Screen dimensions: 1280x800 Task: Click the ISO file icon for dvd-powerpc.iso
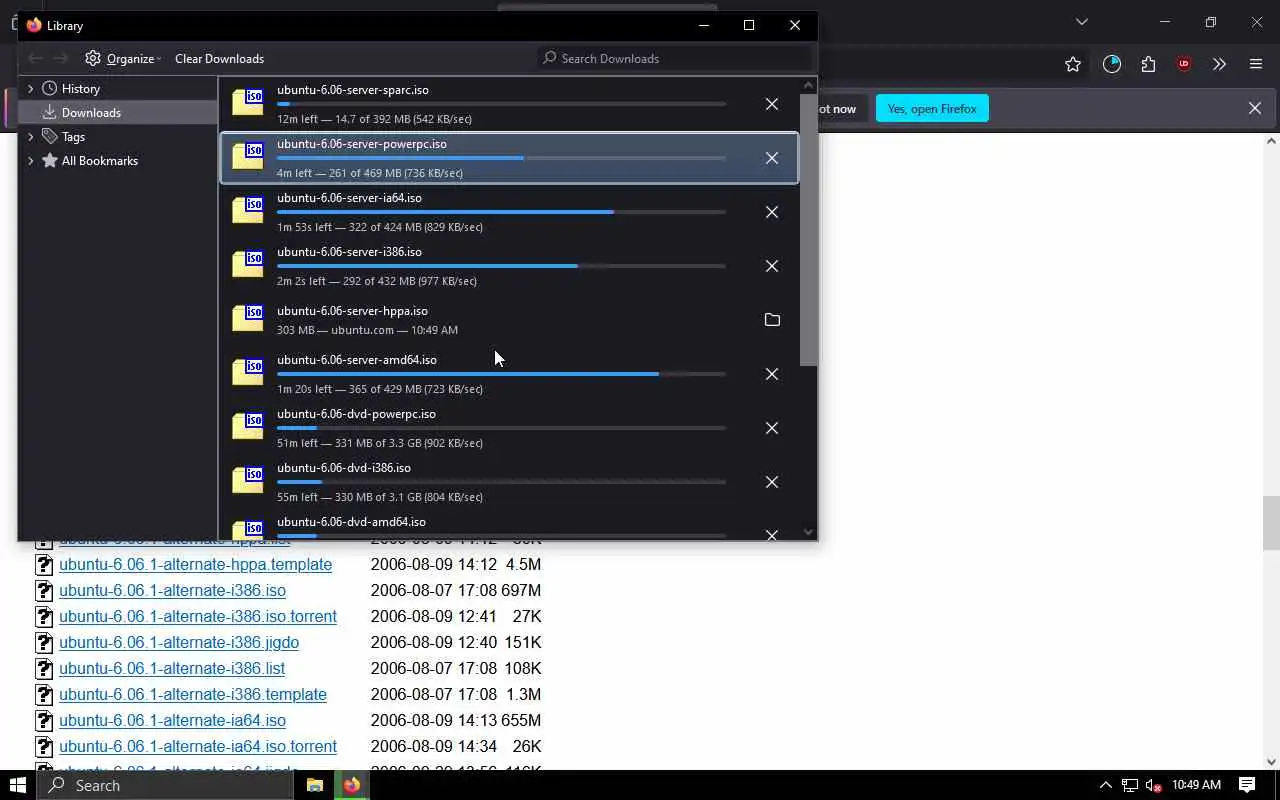pyautogui.click(x=248, y=426)
